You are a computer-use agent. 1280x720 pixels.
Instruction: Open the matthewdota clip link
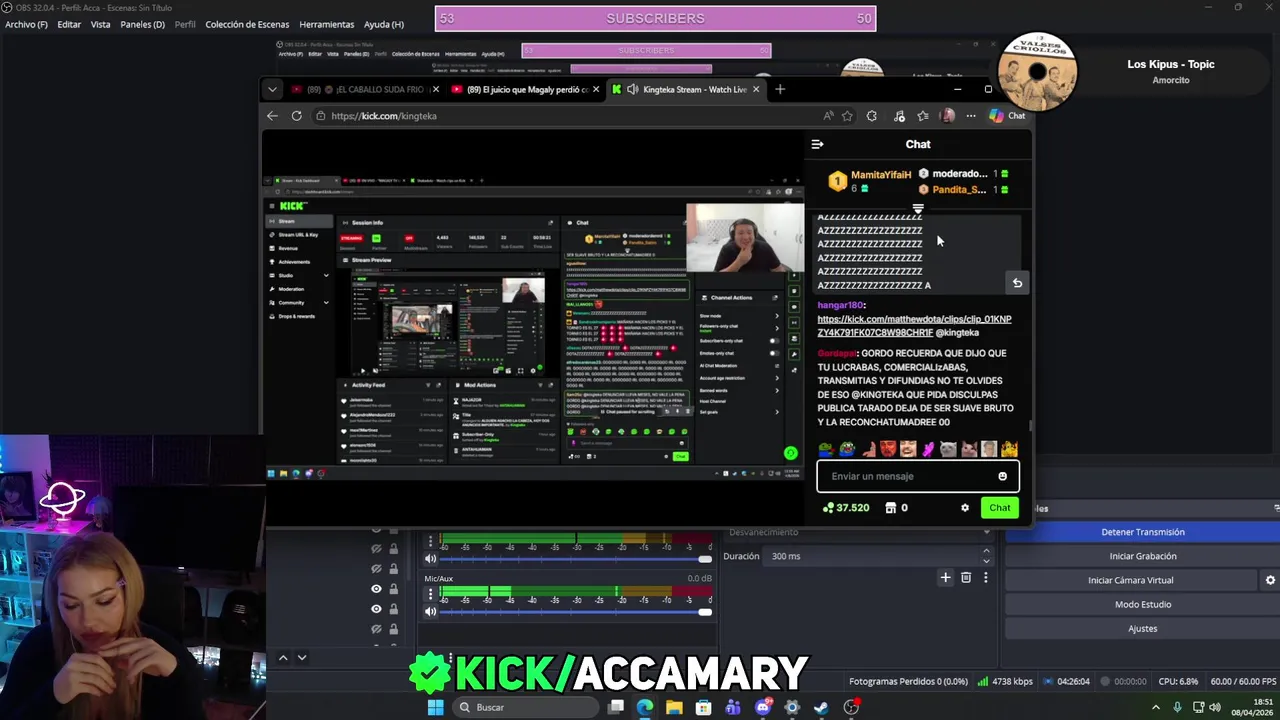pyautogui.click(x=914, y=326)
